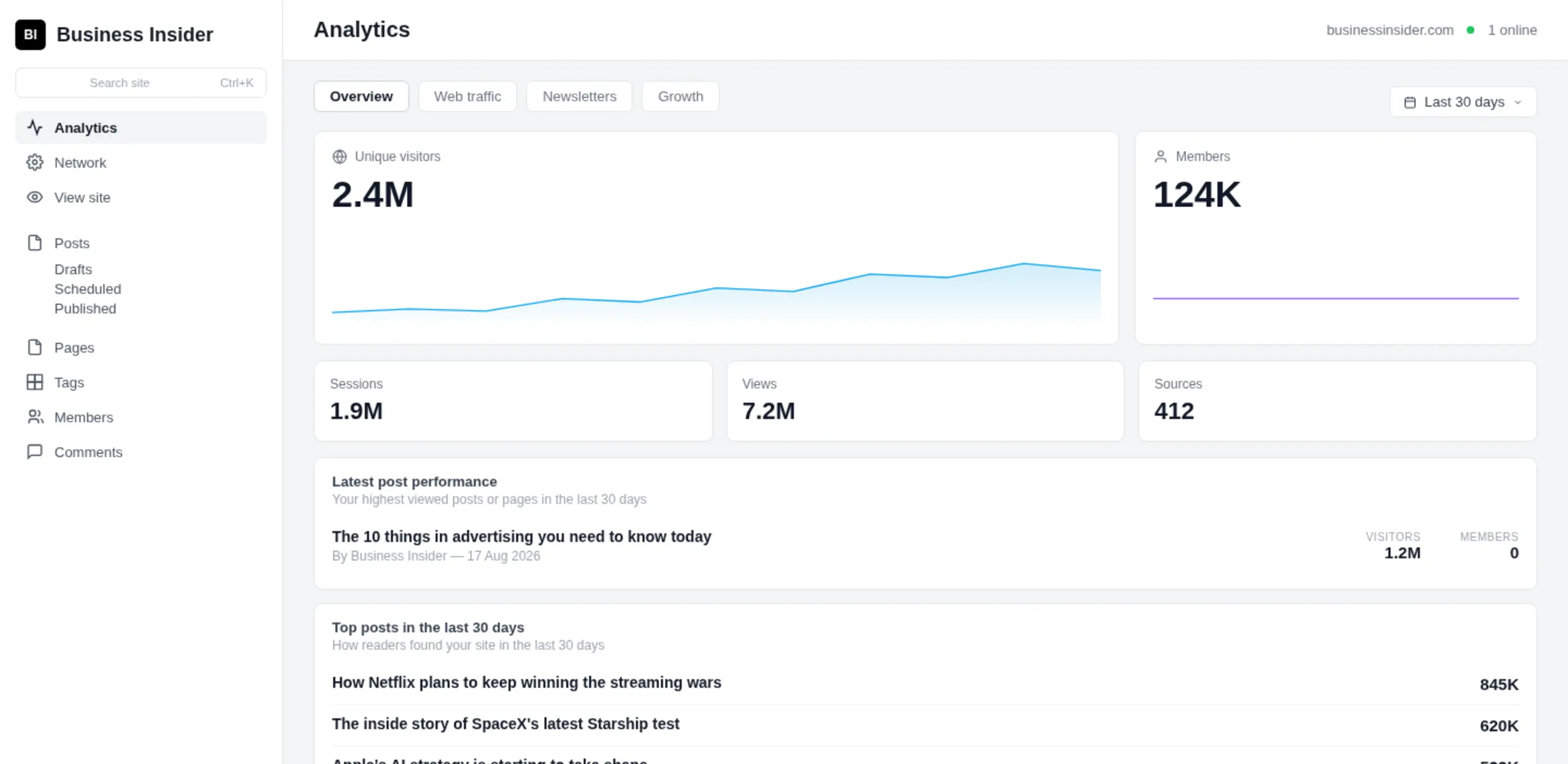
Task: Open Scheduled posts list
Action: [x=88, y=288]
